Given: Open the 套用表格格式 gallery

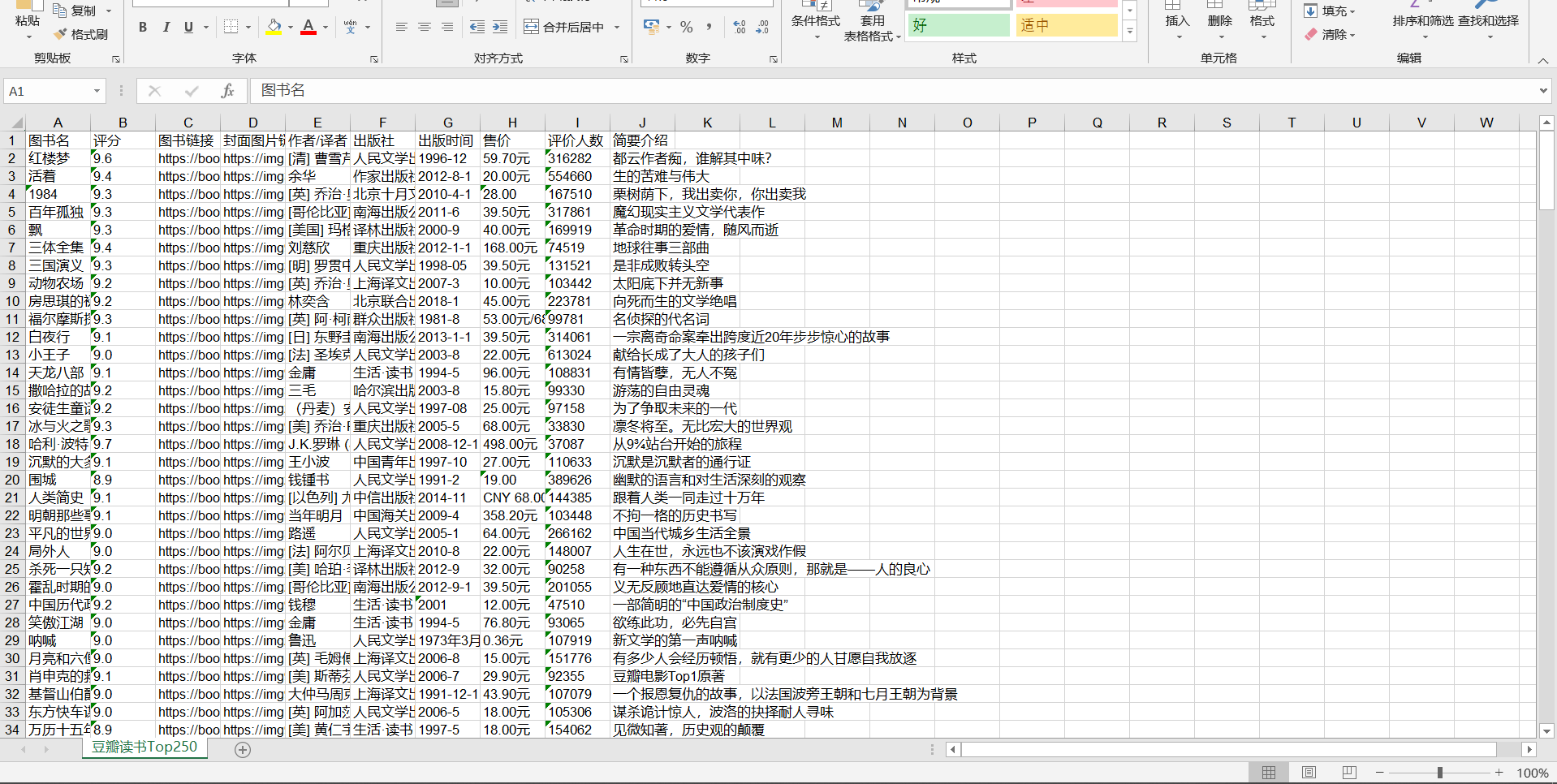Looking at the screenshot, I should [871, 24].
